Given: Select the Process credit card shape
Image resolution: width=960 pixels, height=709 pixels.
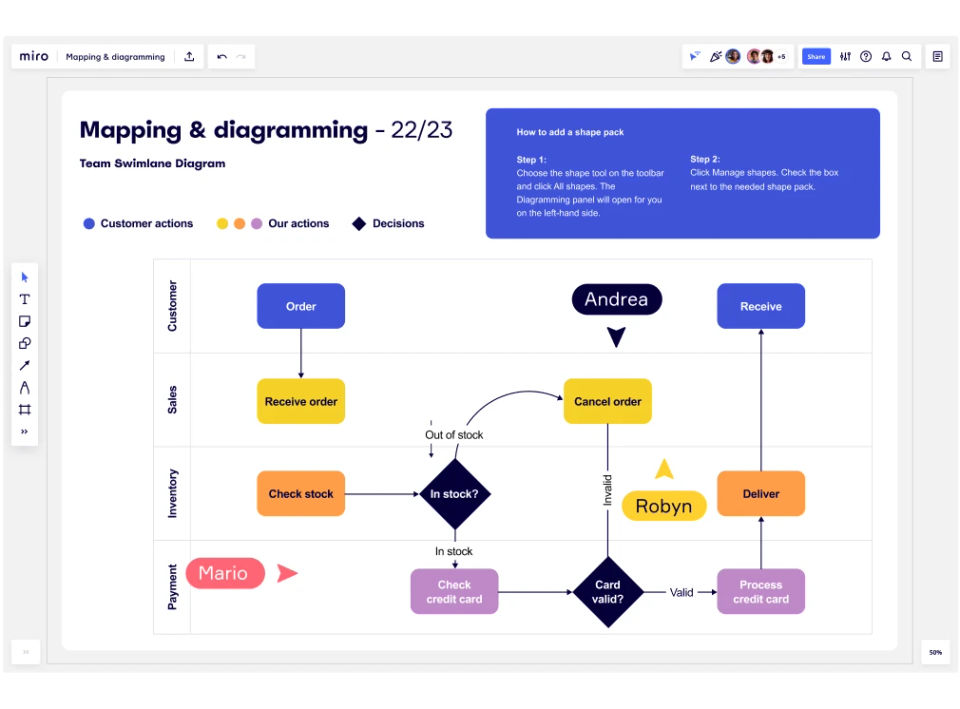Looking at the screenshot, I should pyautogui.click(x=761, y=591).
